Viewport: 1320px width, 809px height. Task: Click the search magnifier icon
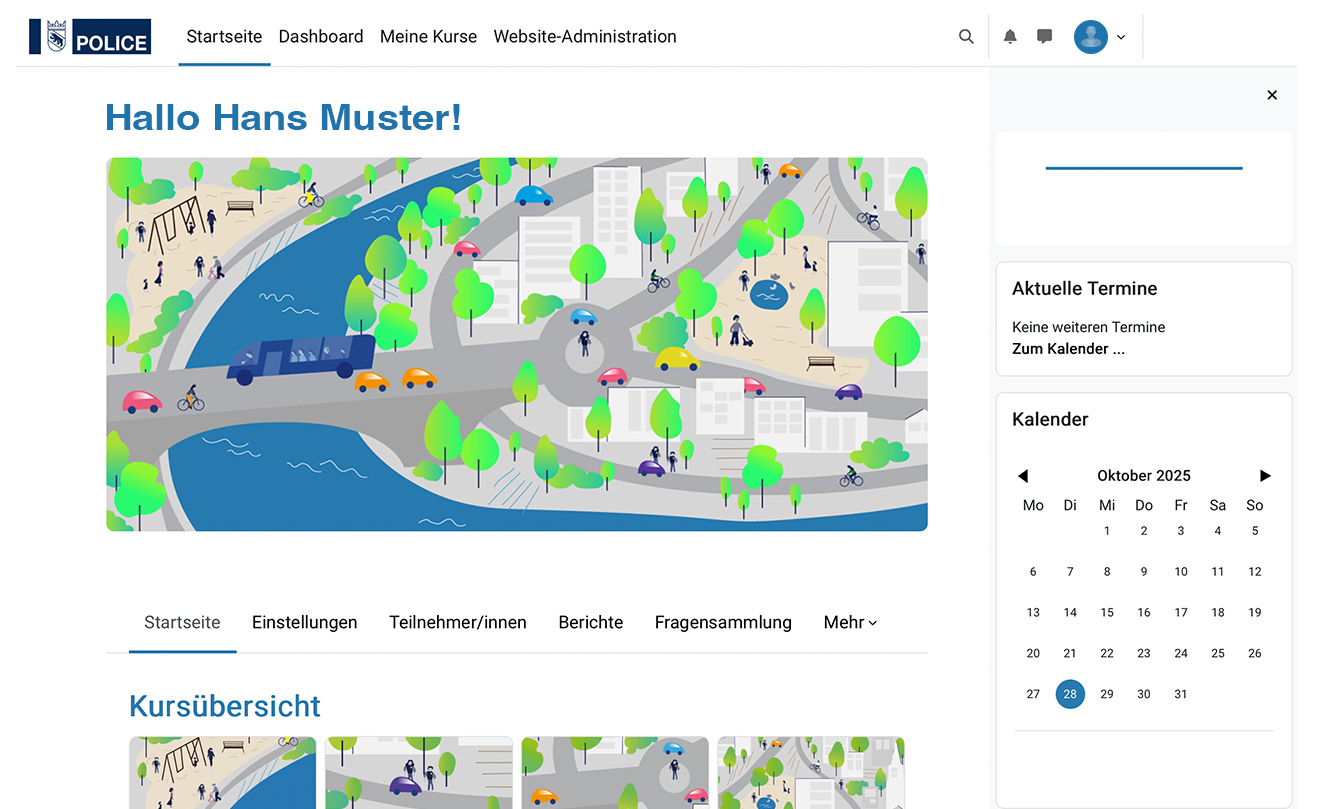[966, 37]
